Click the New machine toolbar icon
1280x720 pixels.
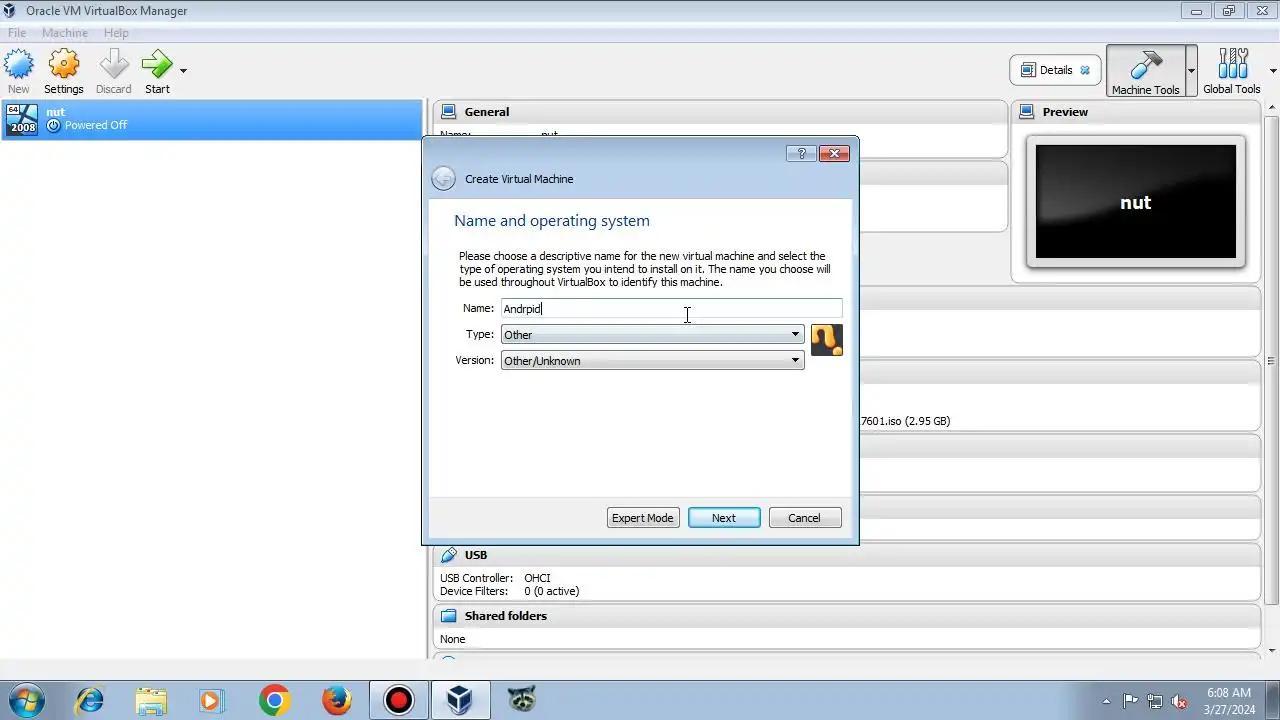[x=18, y=66]
